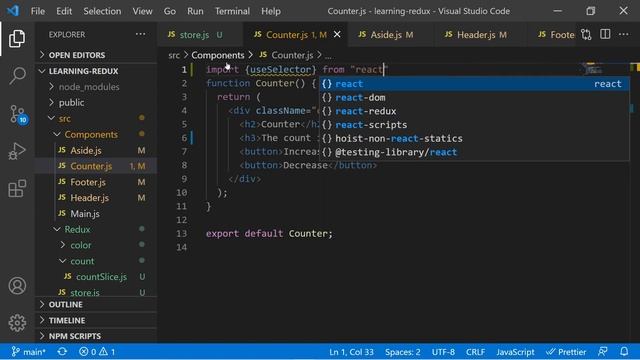The width and height of the screenshot is (640, 360).
Task: Collapse the Components folder
Action: (96, 134)
